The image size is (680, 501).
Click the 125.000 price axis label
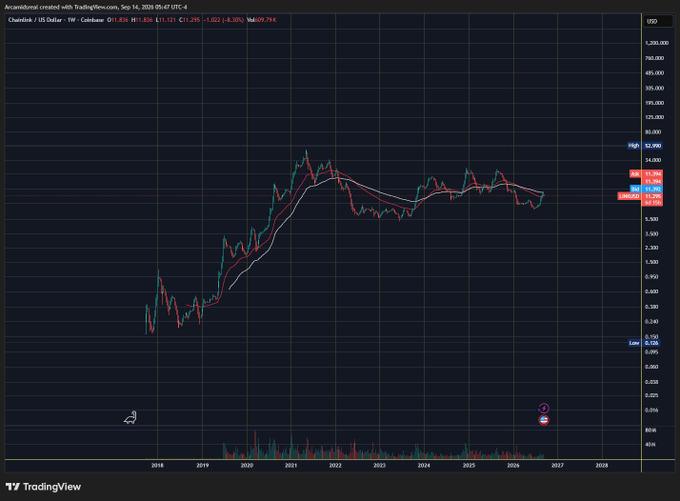point(654,117)
